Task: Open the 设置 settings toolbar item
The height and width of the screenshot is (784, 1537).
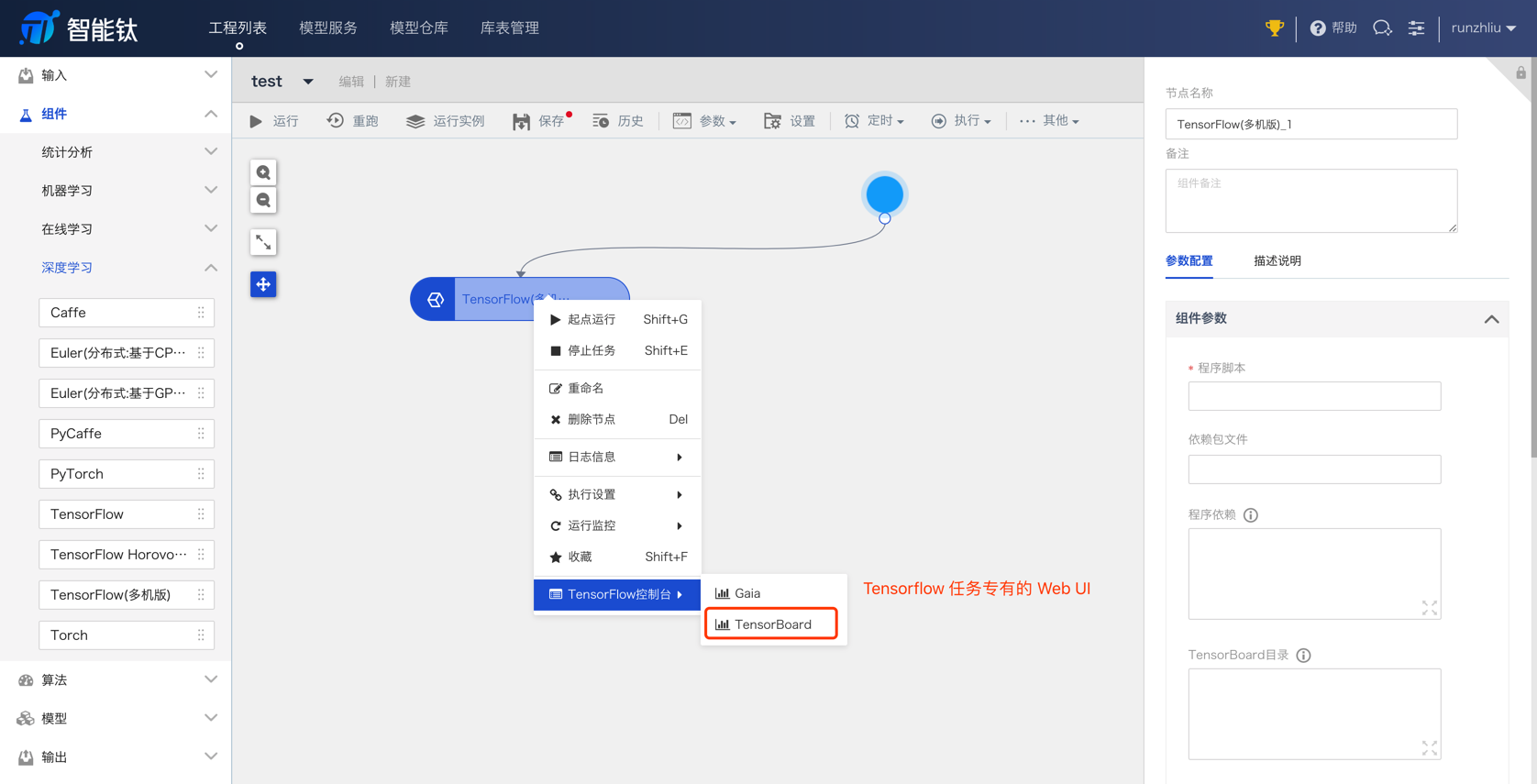Action: [790, 121]
